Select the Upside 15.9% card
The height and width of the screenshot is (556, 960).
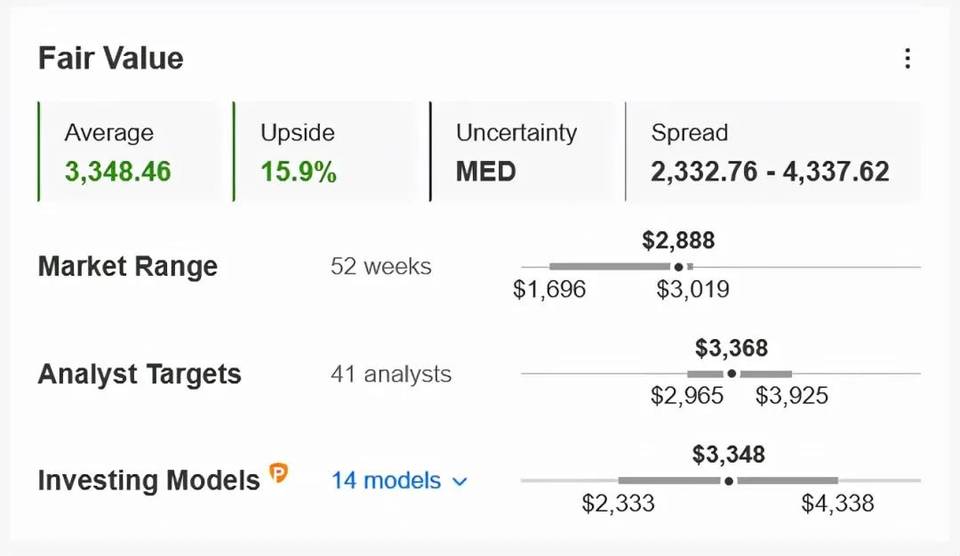point(324,152)
